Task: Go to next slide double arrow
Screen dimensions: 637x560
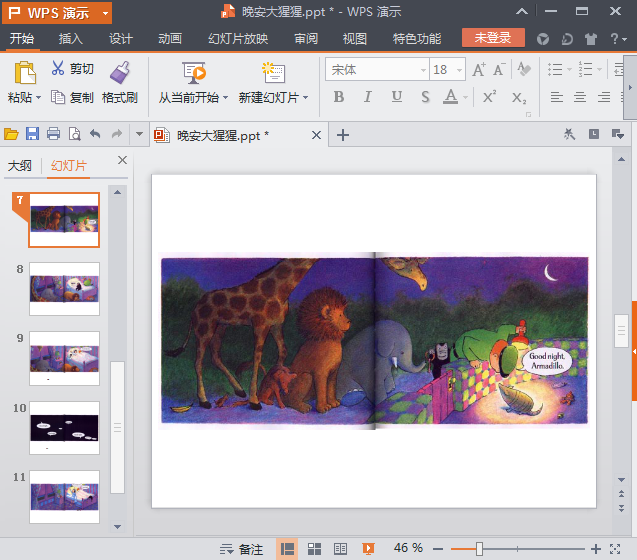Action: [x=621, y=508]
